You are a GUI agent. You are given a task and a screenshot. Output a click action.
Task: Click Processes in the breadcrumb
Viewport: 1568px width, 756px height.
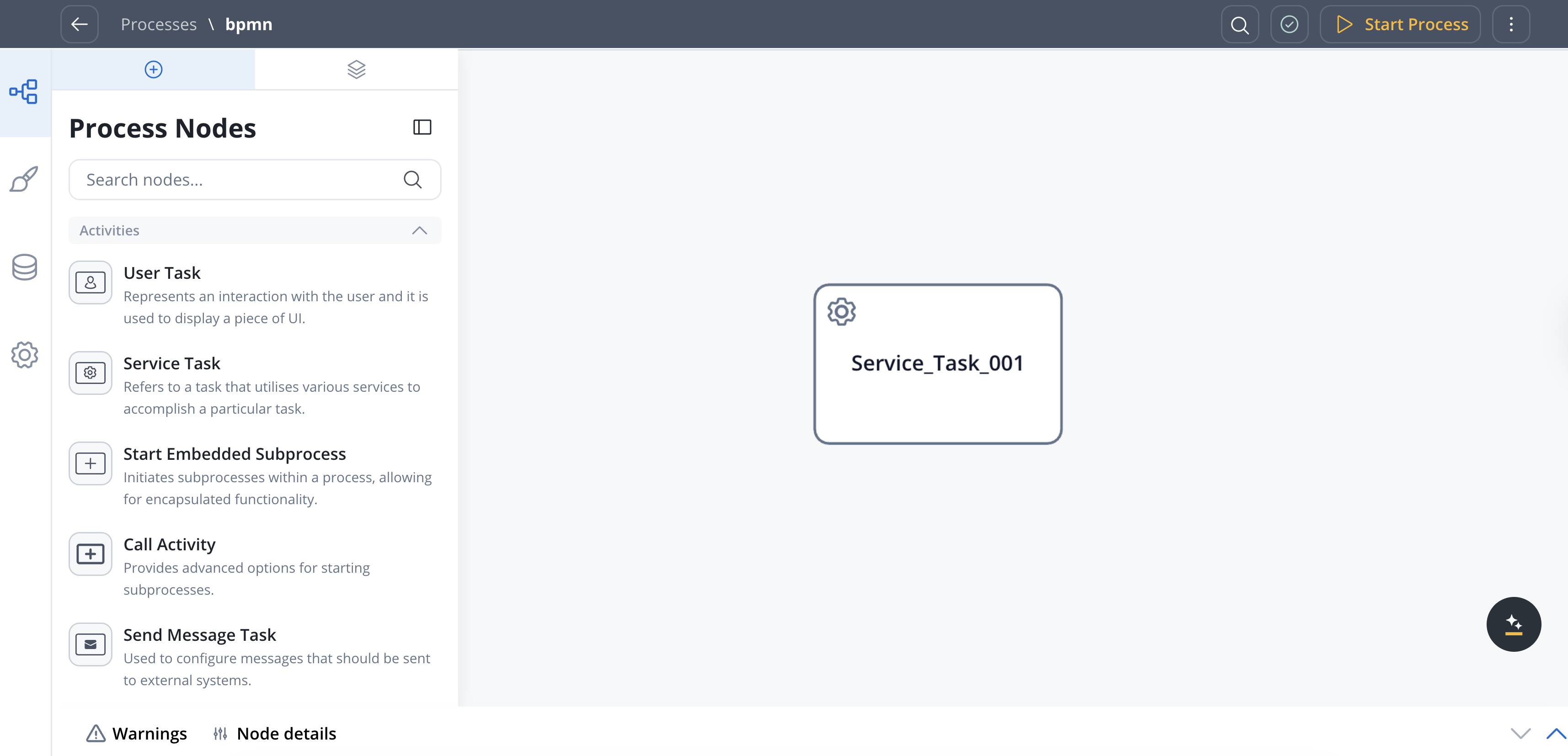(158, 24)
